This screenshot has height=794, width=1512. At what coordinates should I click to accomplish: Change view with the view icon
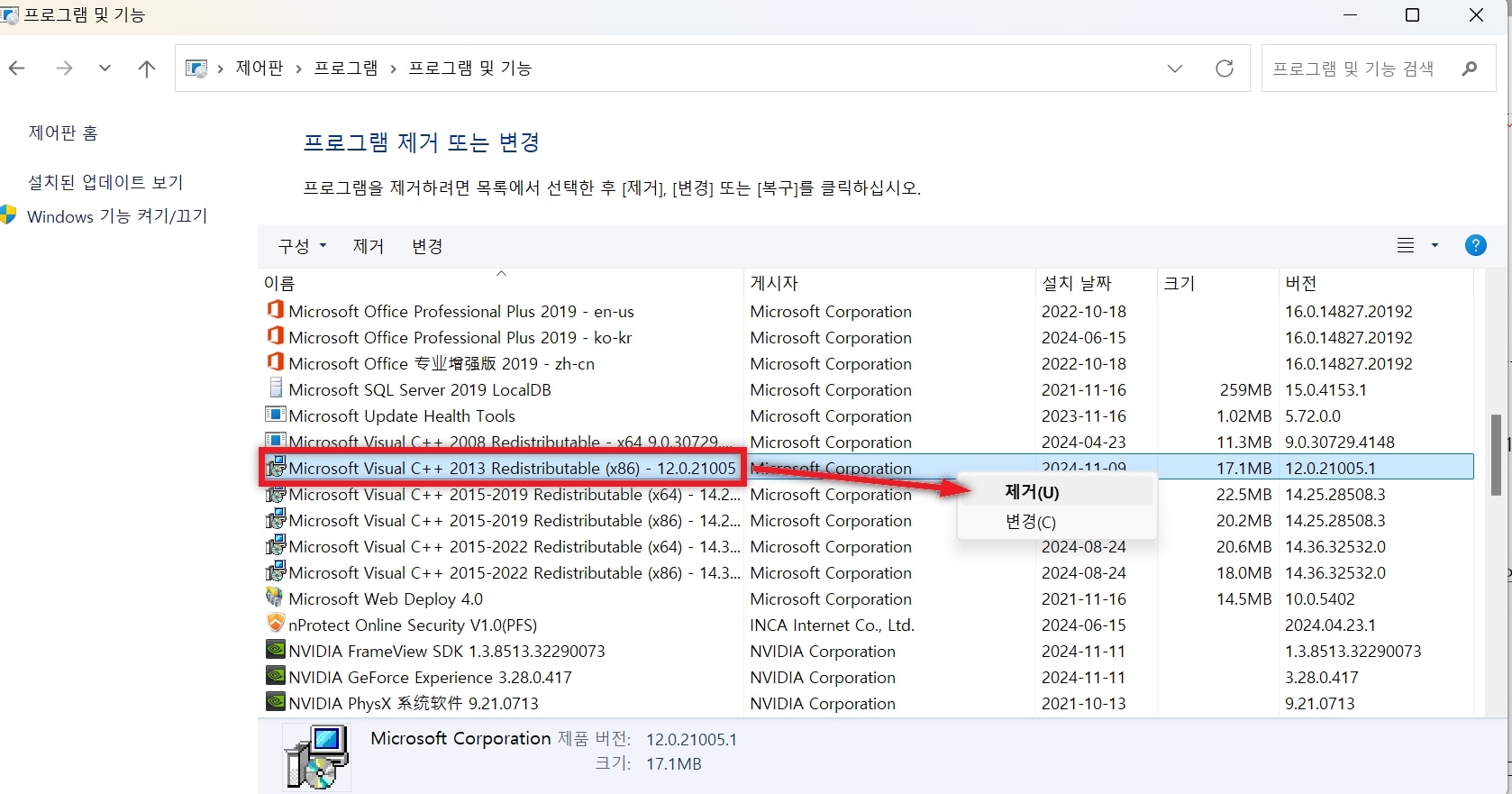click(1406, 245)
